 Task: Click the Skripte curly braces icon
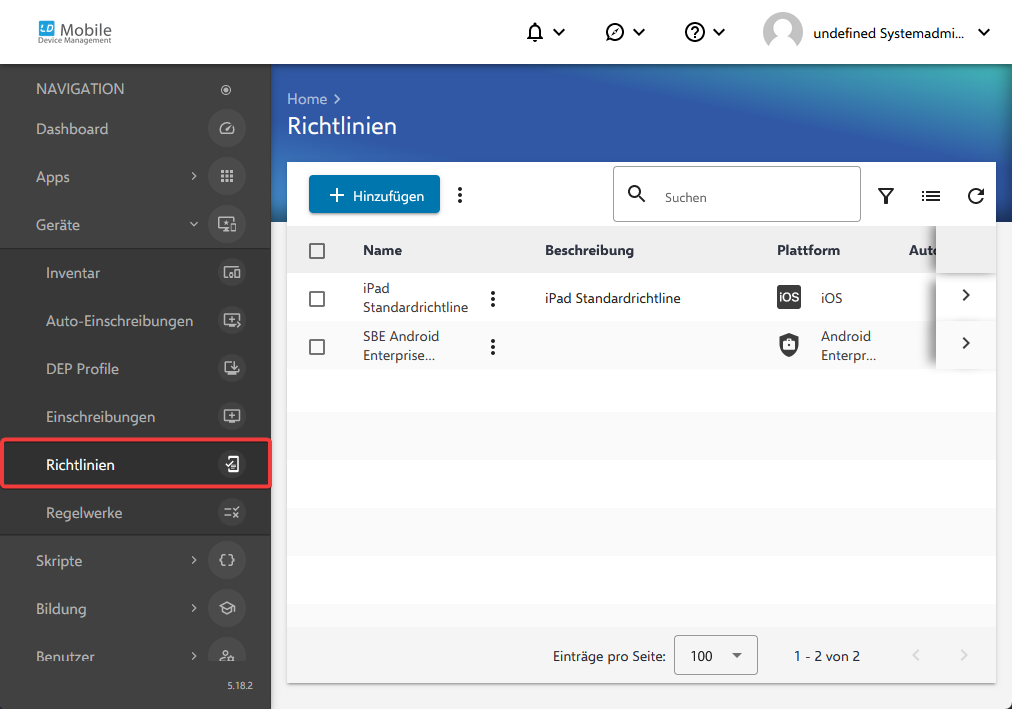point(227,560)
